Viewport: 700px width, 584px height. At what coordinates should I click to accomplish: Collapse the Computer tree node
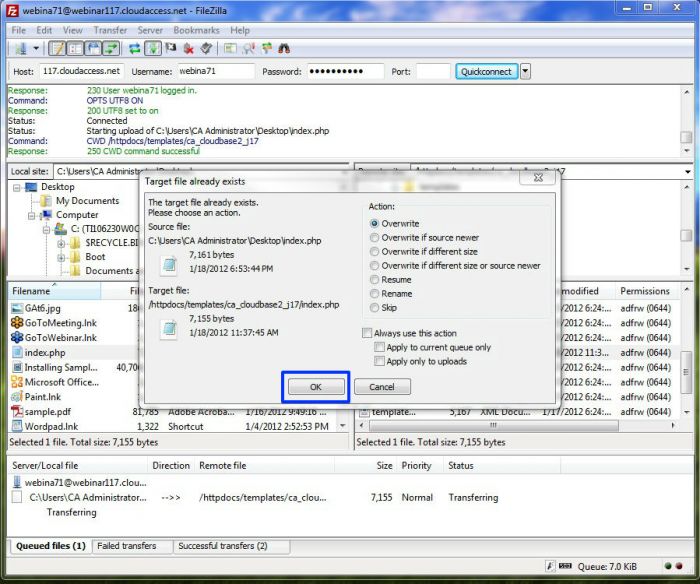pyautogui.click(x=32, y=216)
